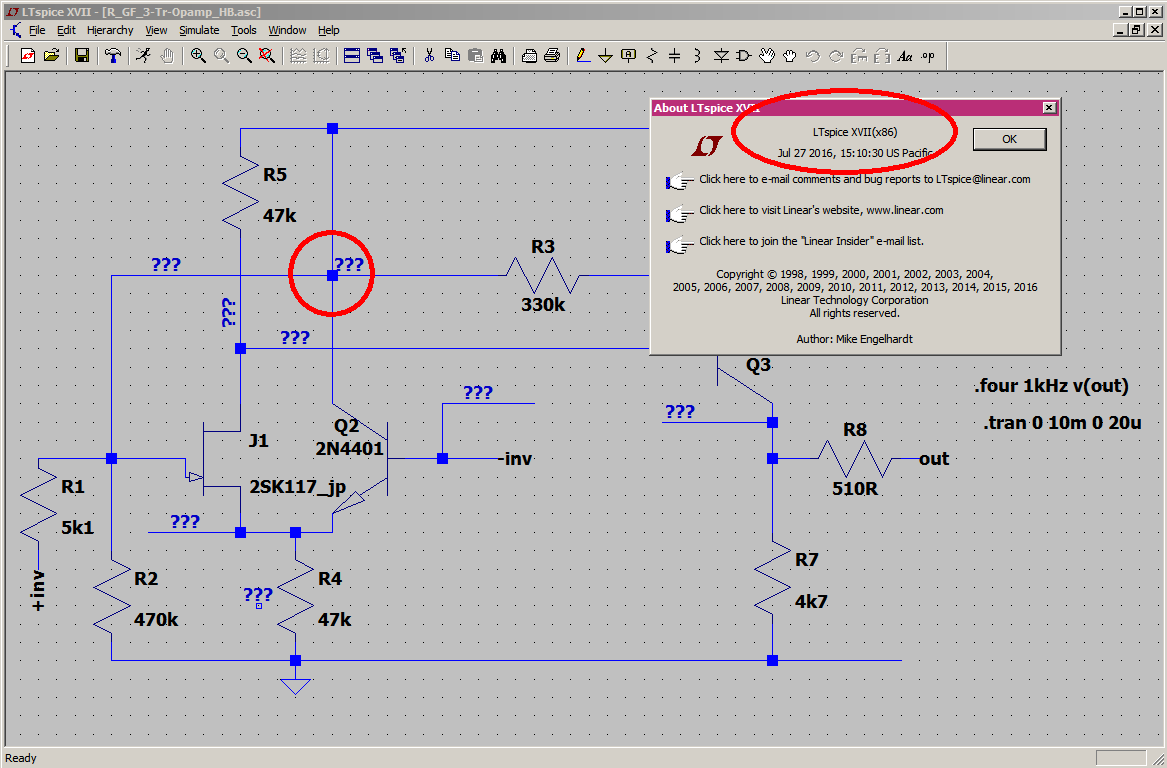The image size is (1167, 768).
Task: Open the Simulate menu
Action: coord(199,30)
